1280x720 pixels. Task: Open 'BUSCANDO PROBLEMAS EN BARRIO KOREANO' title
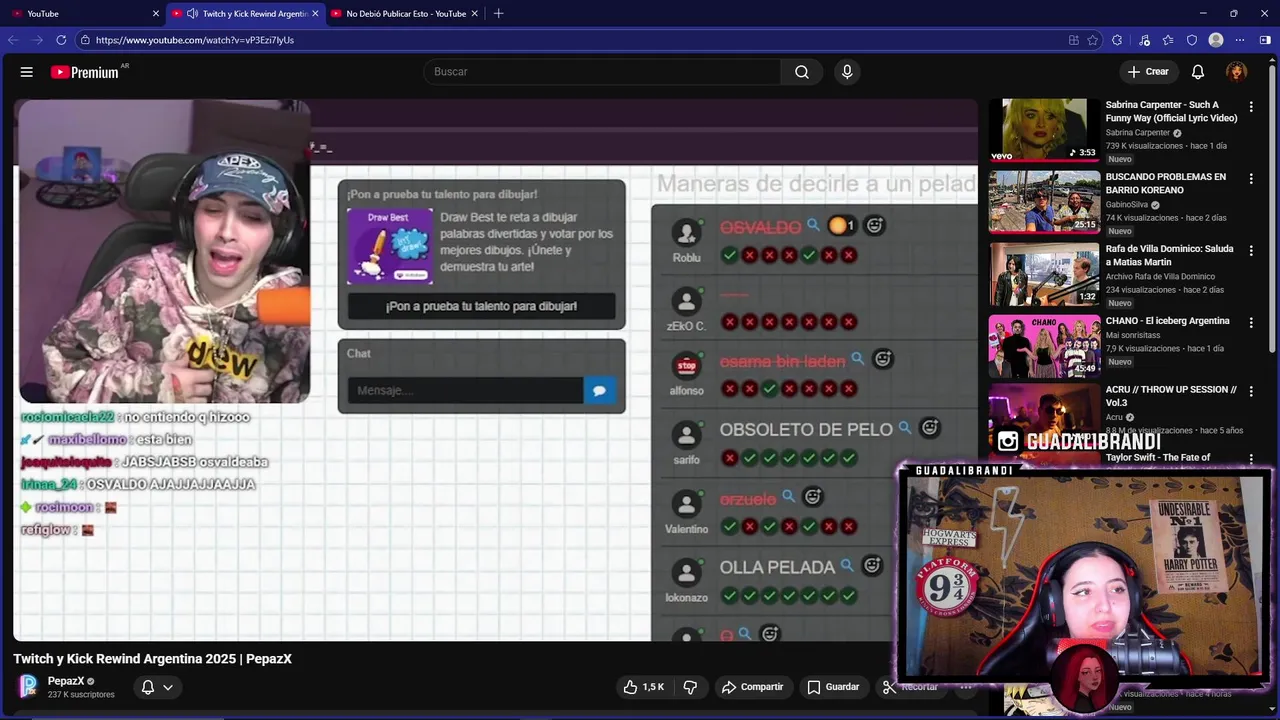[x=1165, y=183]
